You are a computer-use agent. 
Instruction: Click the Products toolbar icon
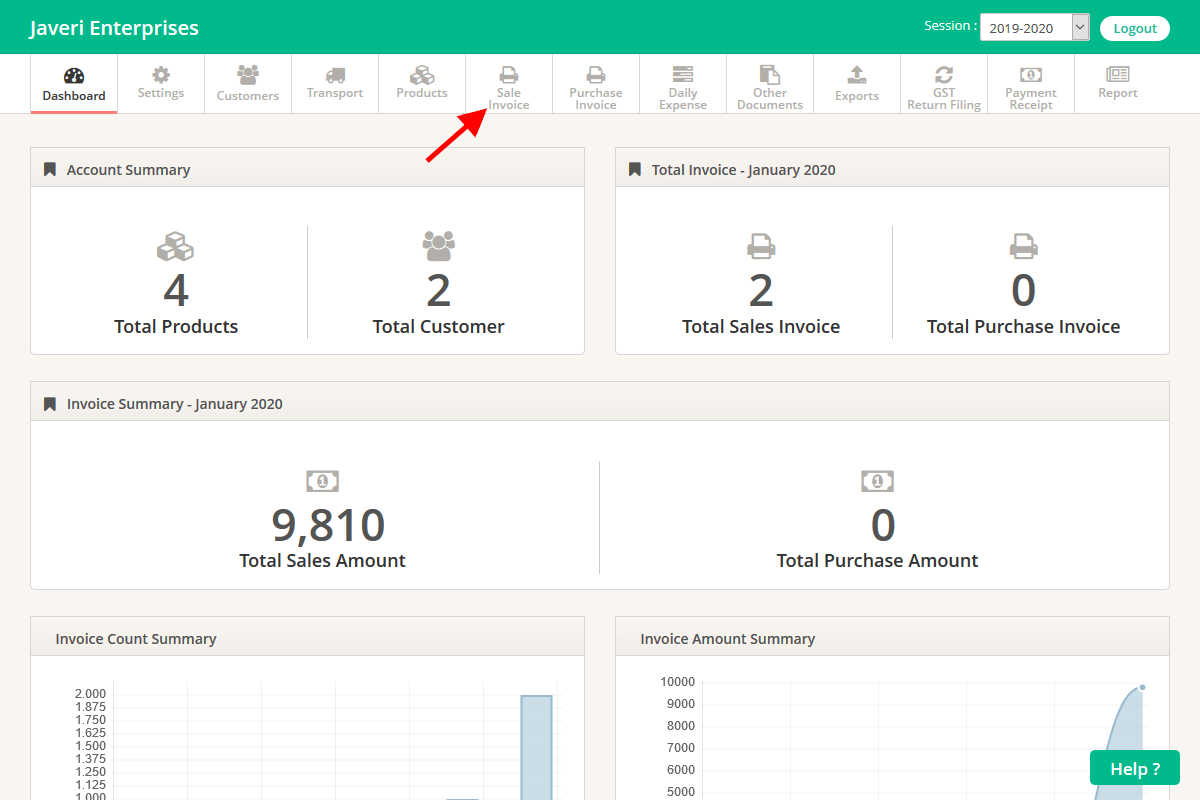(x=421, y=84)
